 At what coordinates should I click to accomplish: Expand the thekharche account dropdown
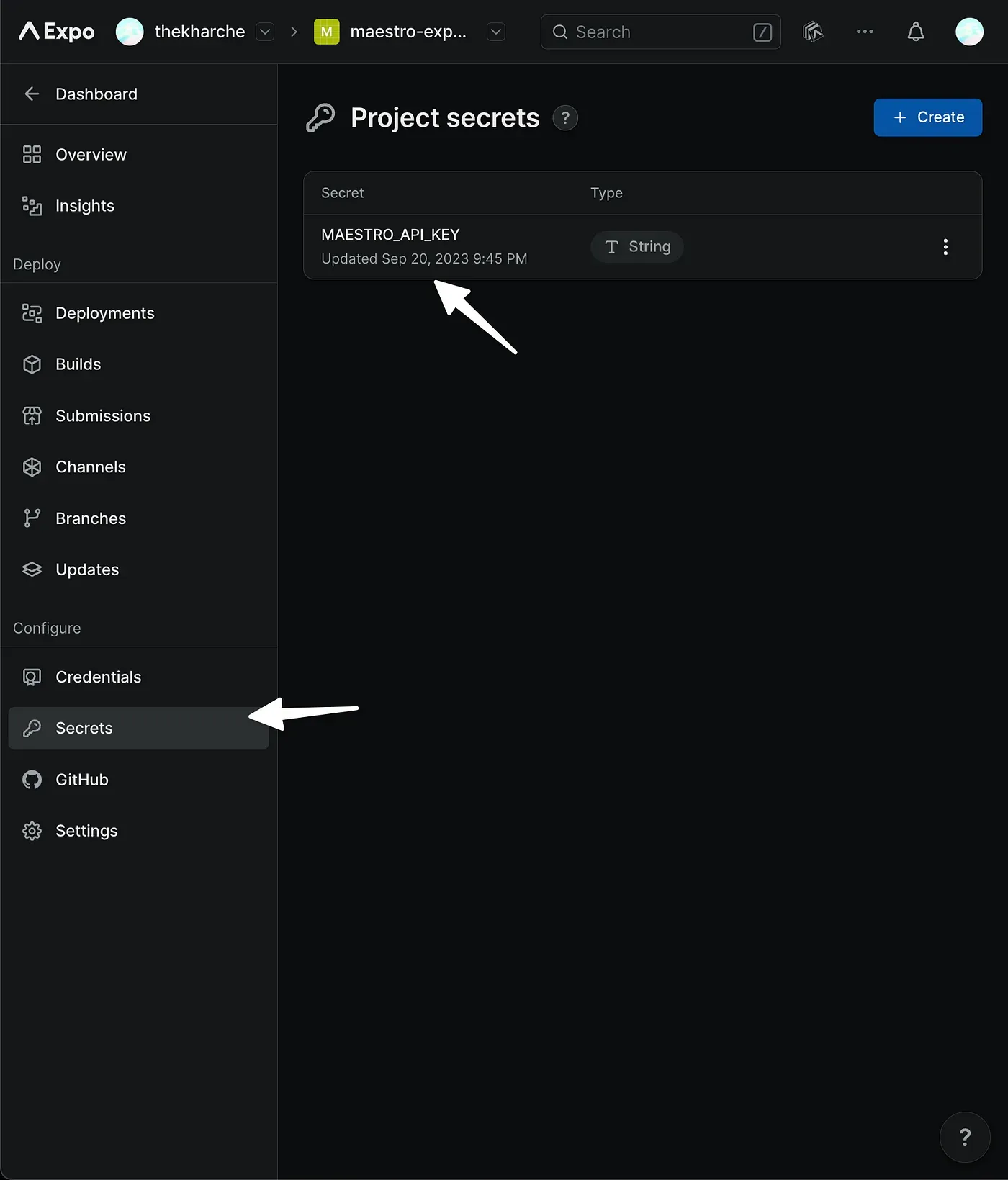265,32
